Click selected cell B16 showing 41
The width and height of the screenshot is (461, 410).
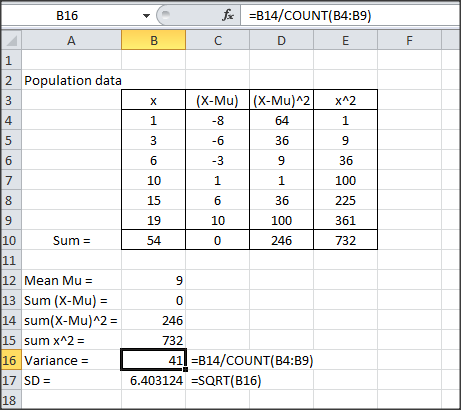click(x=153, y=360)
